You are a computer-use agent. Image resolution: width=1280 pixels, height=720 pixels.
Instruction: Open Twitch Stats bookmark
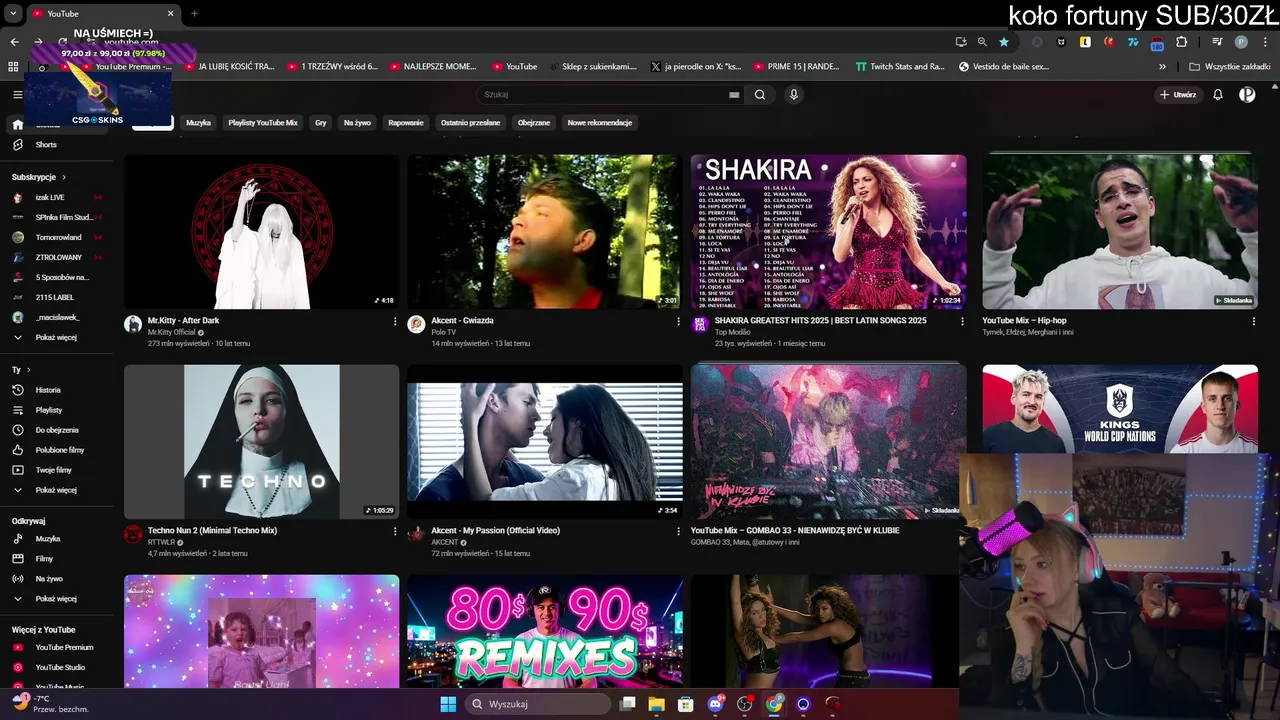point(900,67)
